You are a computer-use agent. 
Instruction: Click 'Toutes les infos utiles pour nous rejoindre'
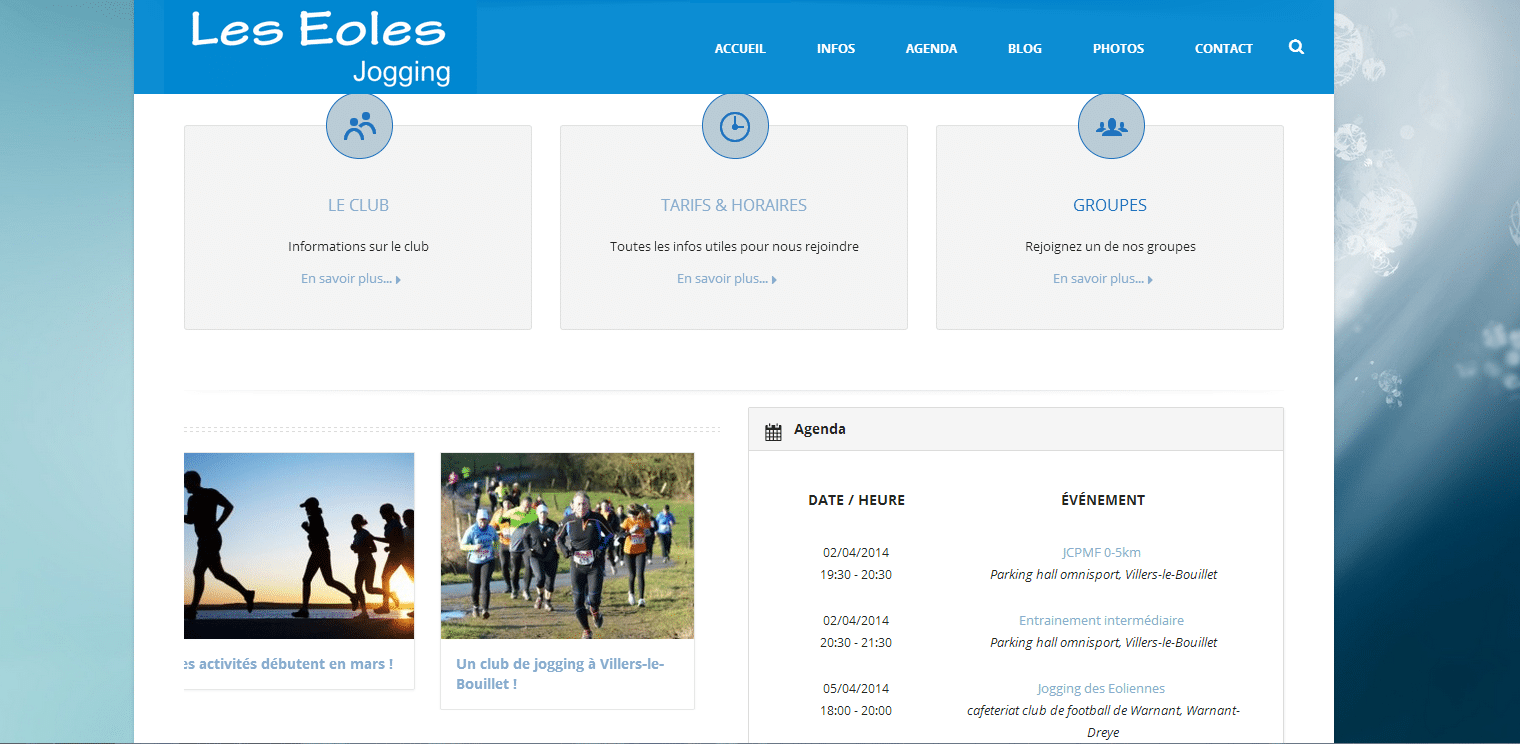[734, 246]
